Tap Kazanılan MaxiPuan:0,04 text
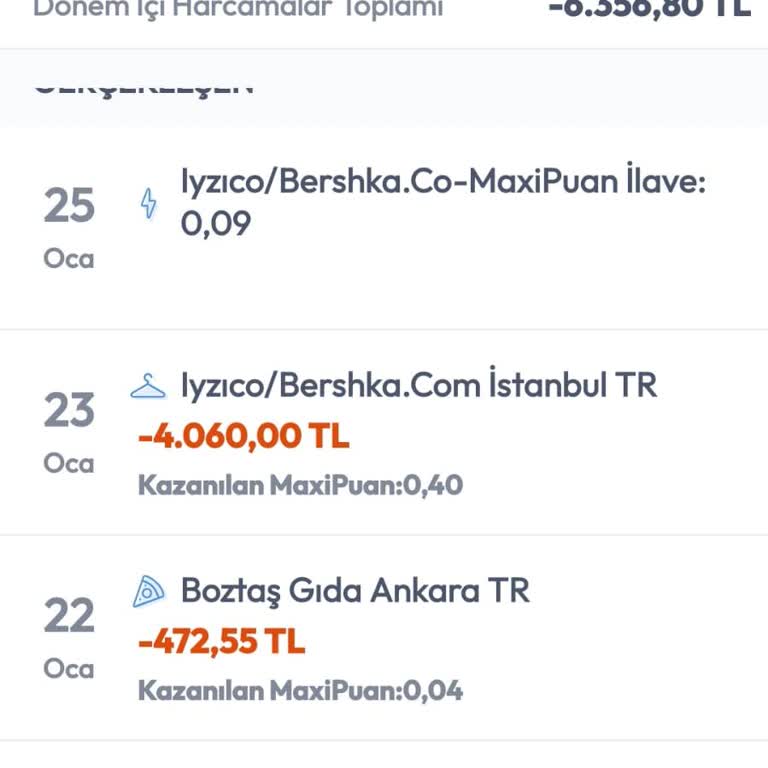The image size is (768, 768). coord(300,691)
